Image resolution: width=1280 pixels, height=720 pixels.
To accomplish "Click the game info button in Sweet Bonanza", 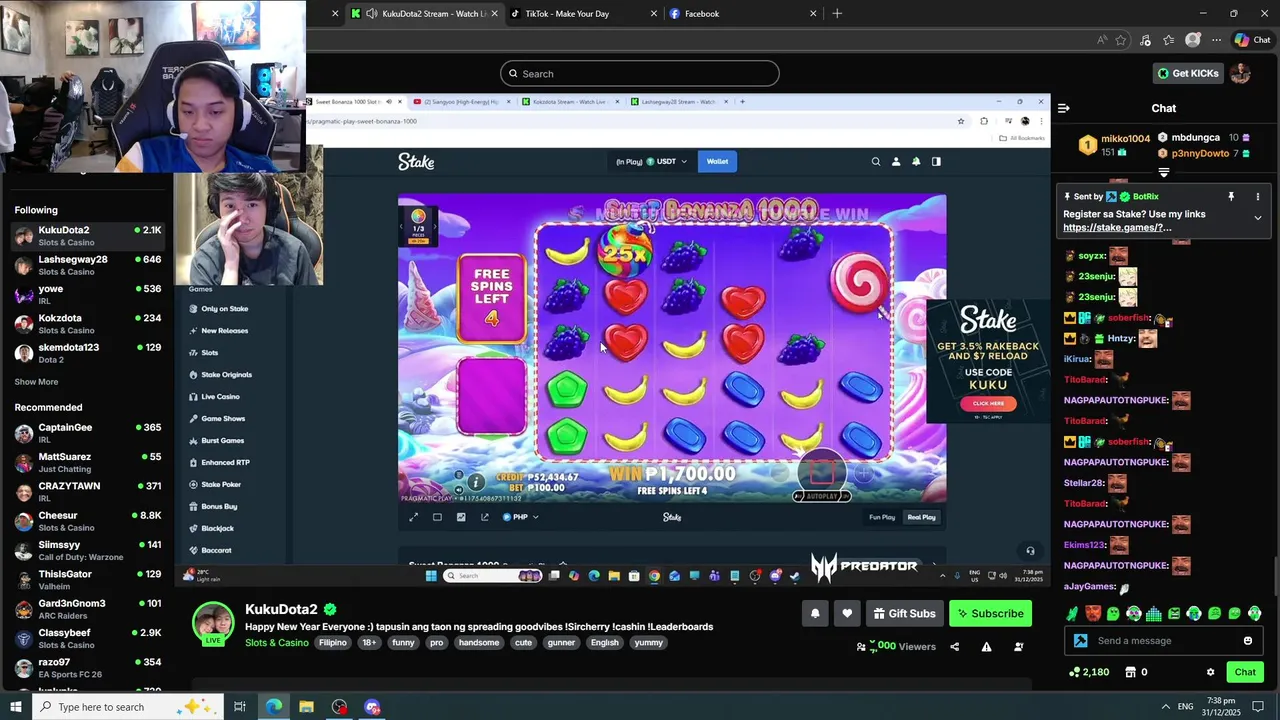I will 476,482.
